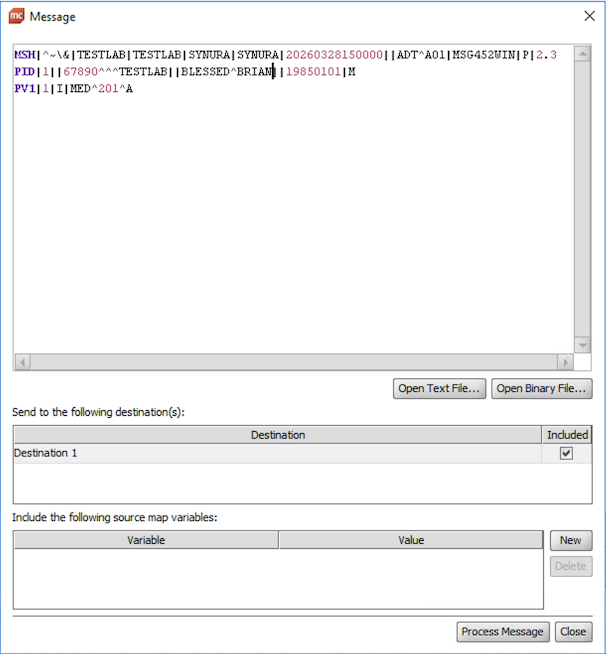Click the Process Message button

pos(503,631)
